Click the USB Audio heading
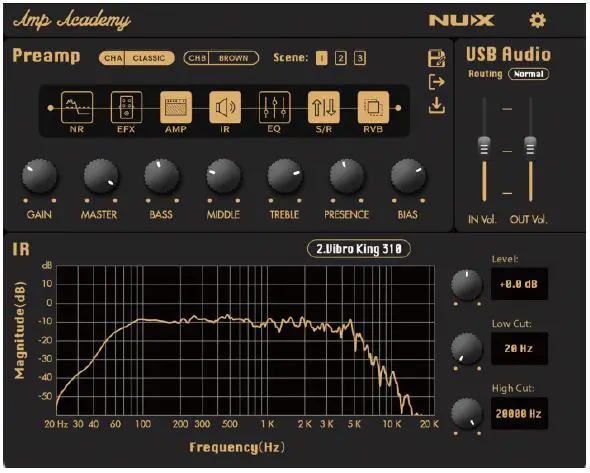 point(509,55)
